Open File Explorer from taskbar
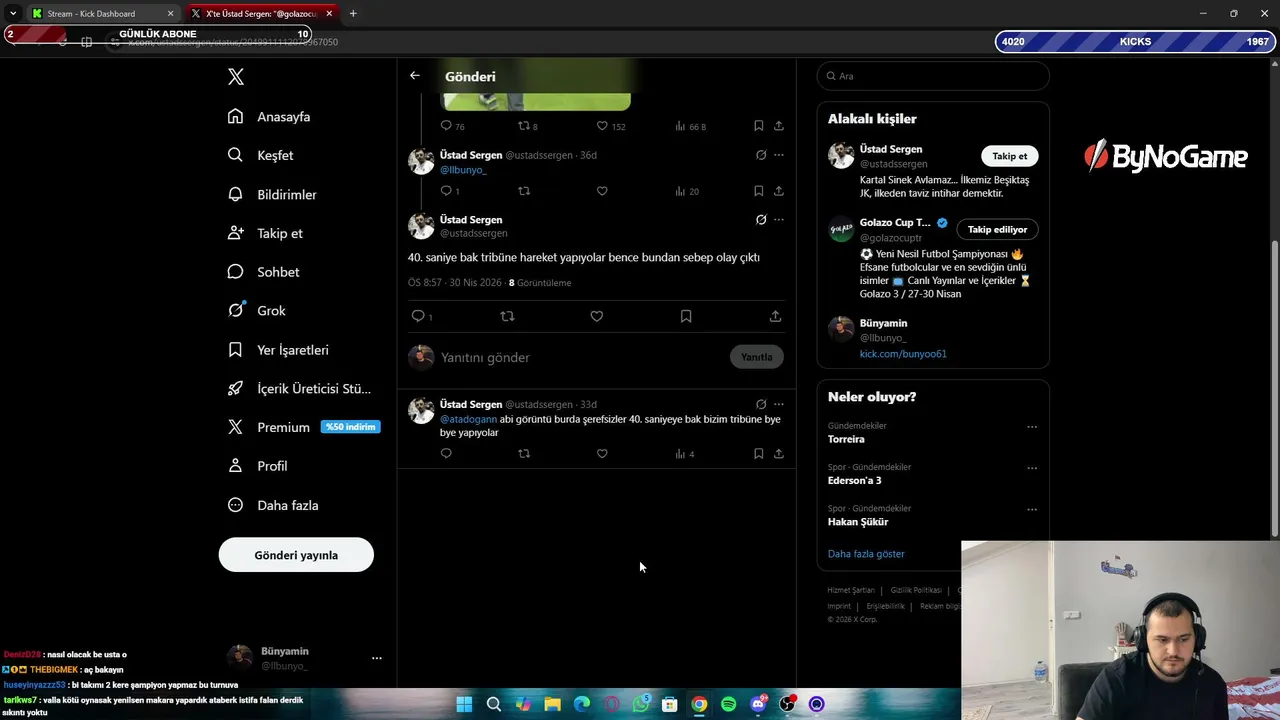Screen dimensions: 1280x720 coord(553,704)
